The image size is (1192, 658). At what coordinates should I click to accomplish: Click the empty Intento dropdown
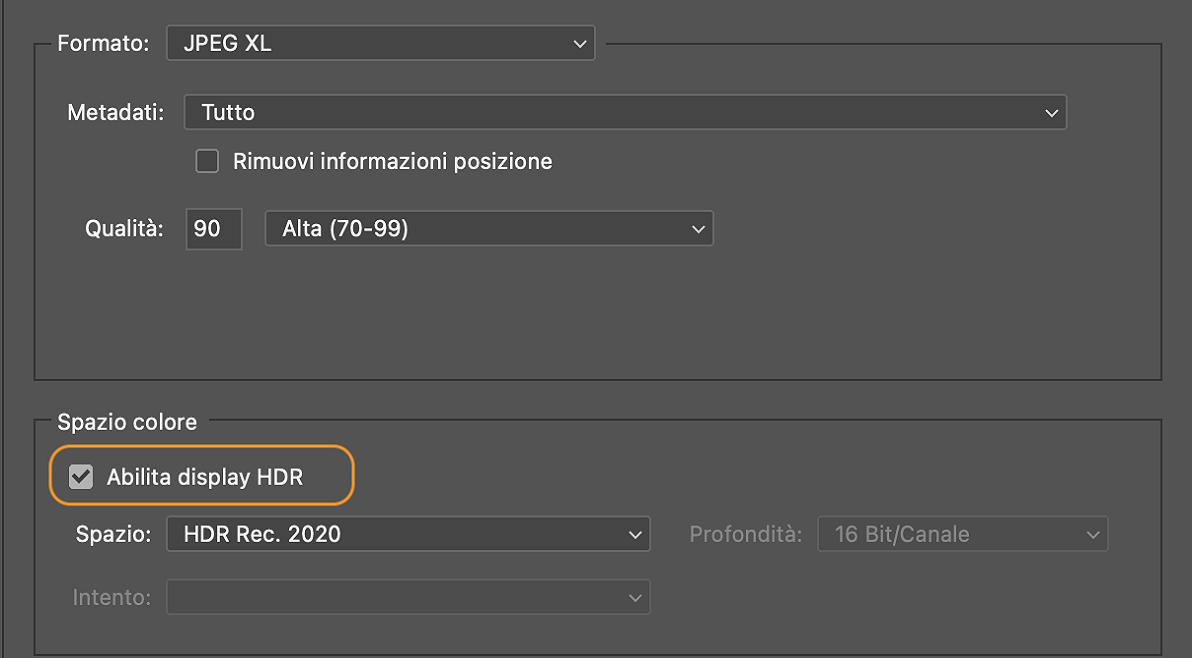pyautogui.click(x=407, y=597)
